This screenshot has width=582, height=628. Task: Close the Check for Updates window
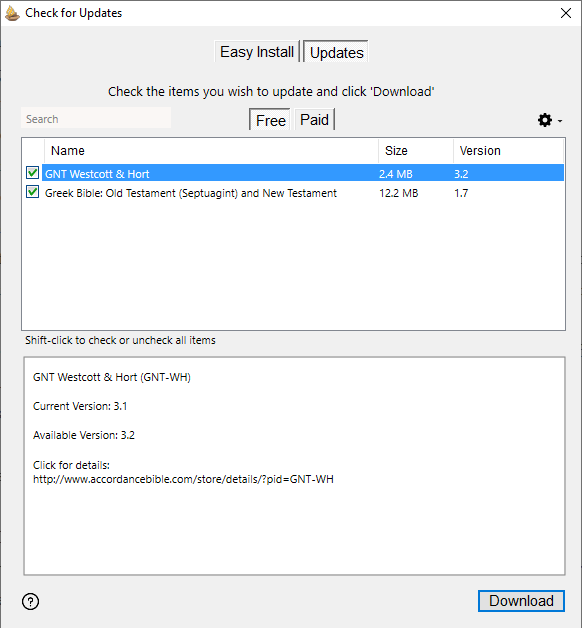(x=566, y=13)
